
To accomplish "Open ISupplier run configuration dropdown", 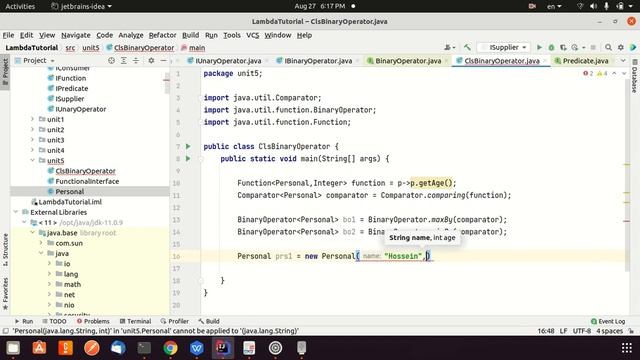I will [x=504, y=47].
